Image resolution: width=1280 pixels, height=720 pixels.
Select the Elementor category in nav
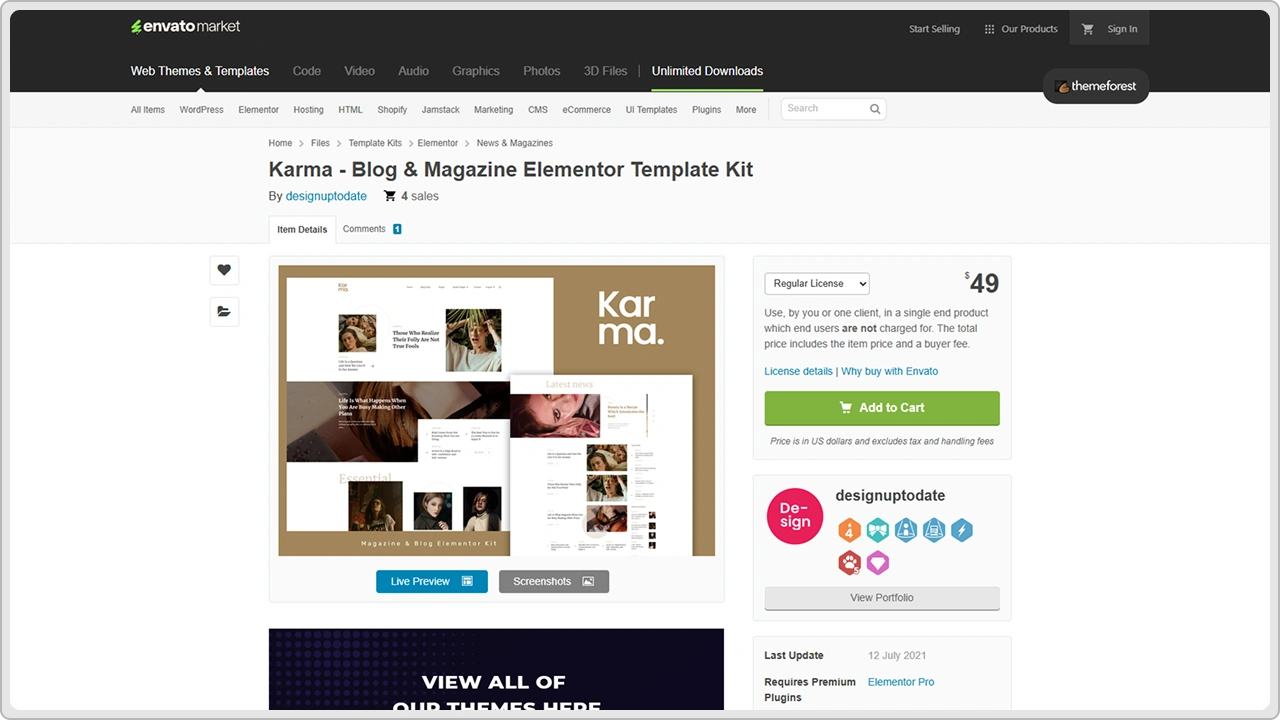259,110
